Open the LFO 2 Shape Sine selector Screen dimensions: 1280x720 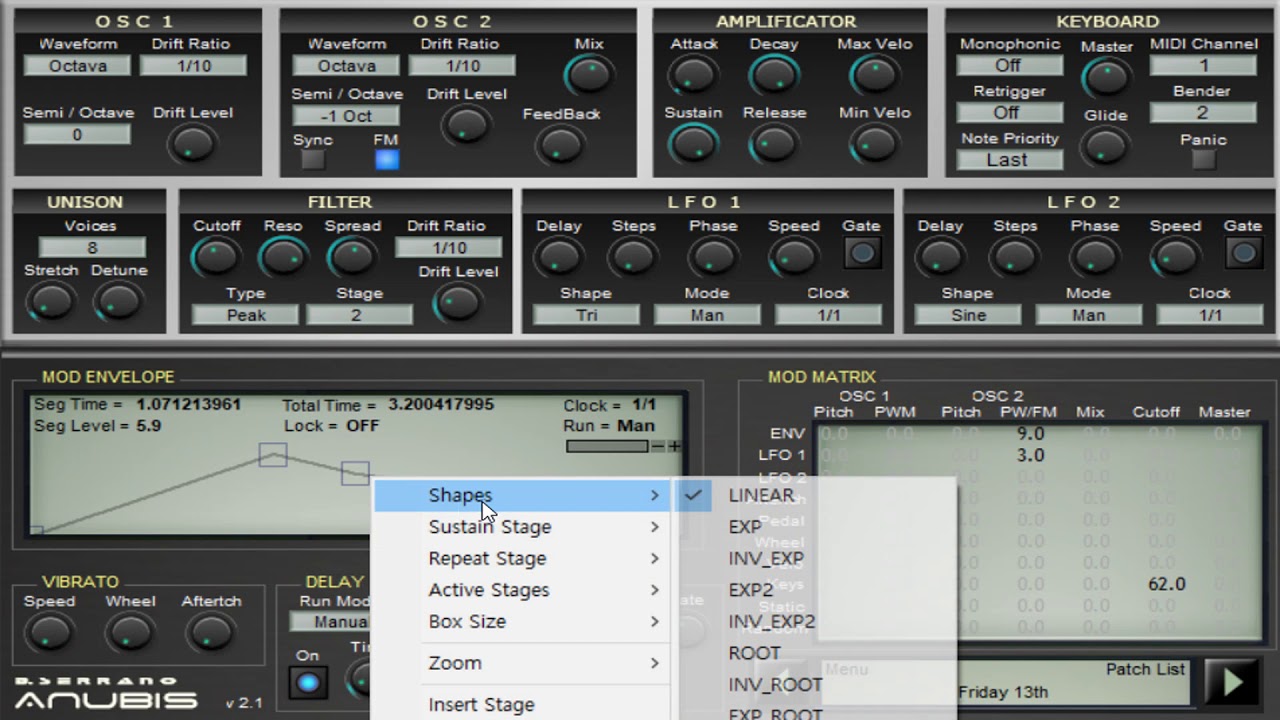click(x=968, y=315)
